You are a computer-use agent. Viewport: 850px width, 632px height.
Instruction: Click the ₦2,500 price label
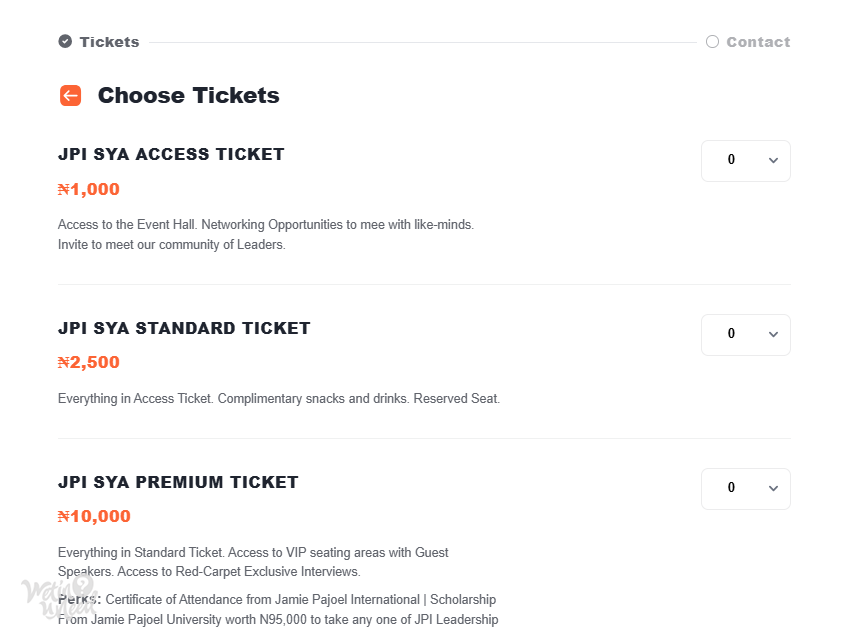click(x=88, y=362)
